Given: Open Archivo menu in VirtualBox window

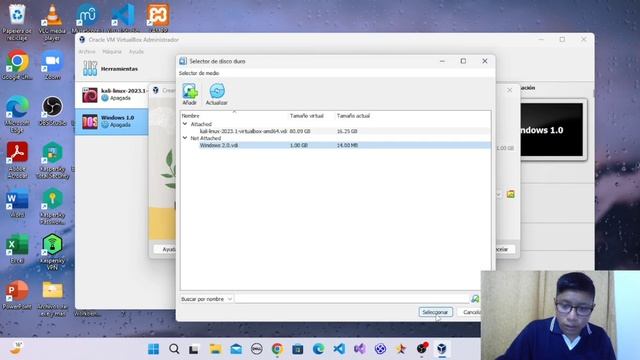Looking at the screenshot, I should pos(87,52).
